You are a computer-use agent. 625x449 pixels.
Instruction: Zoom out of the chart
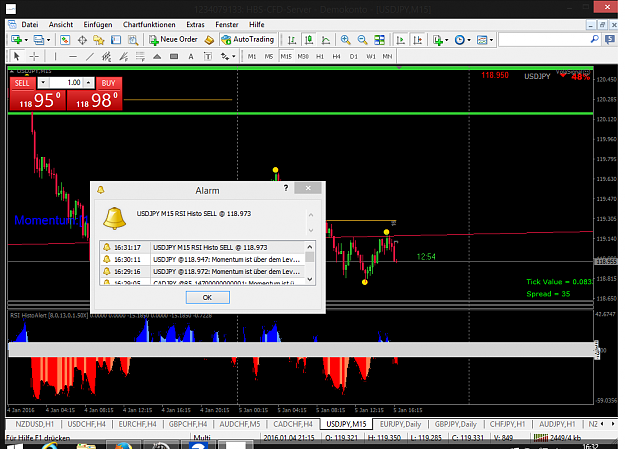[362, 40]
